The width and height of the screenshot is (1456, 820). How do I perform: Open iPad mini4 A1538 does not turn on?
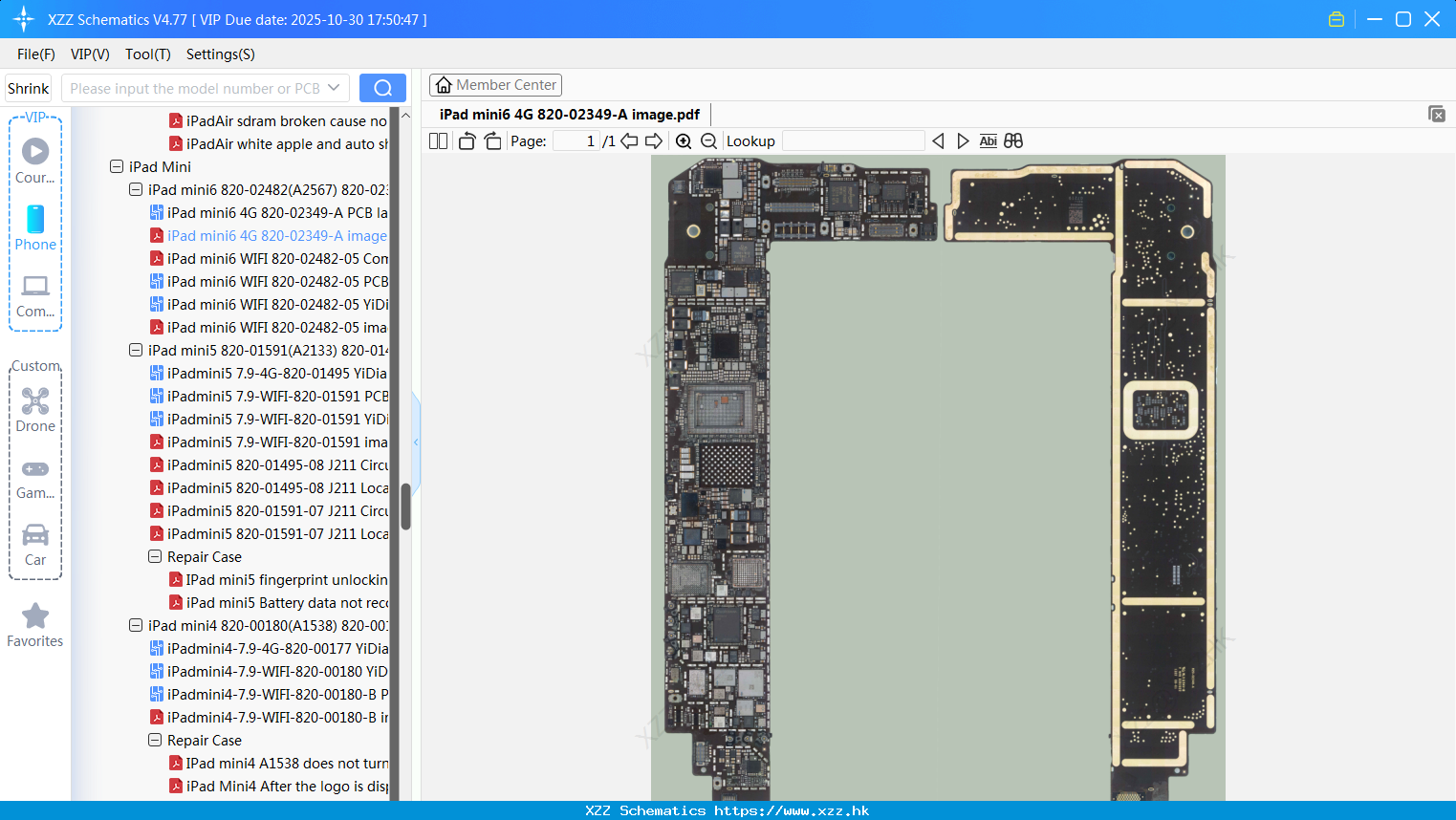(287, 763)
